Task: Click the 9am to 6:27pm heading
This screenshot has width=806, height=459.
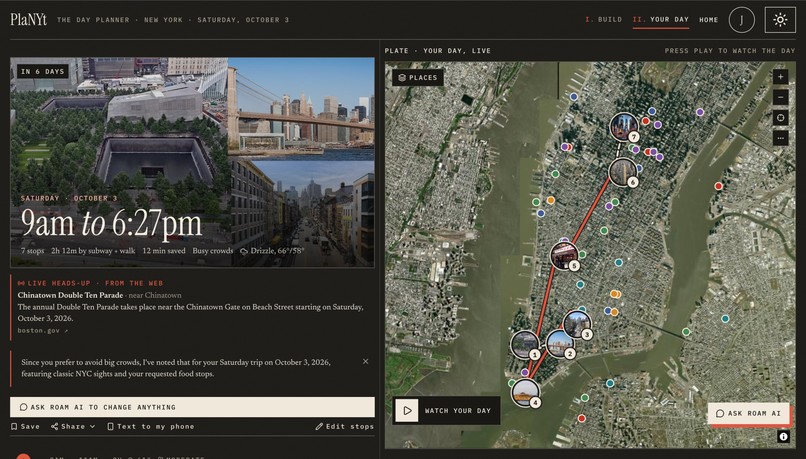Action: [111, 223]
